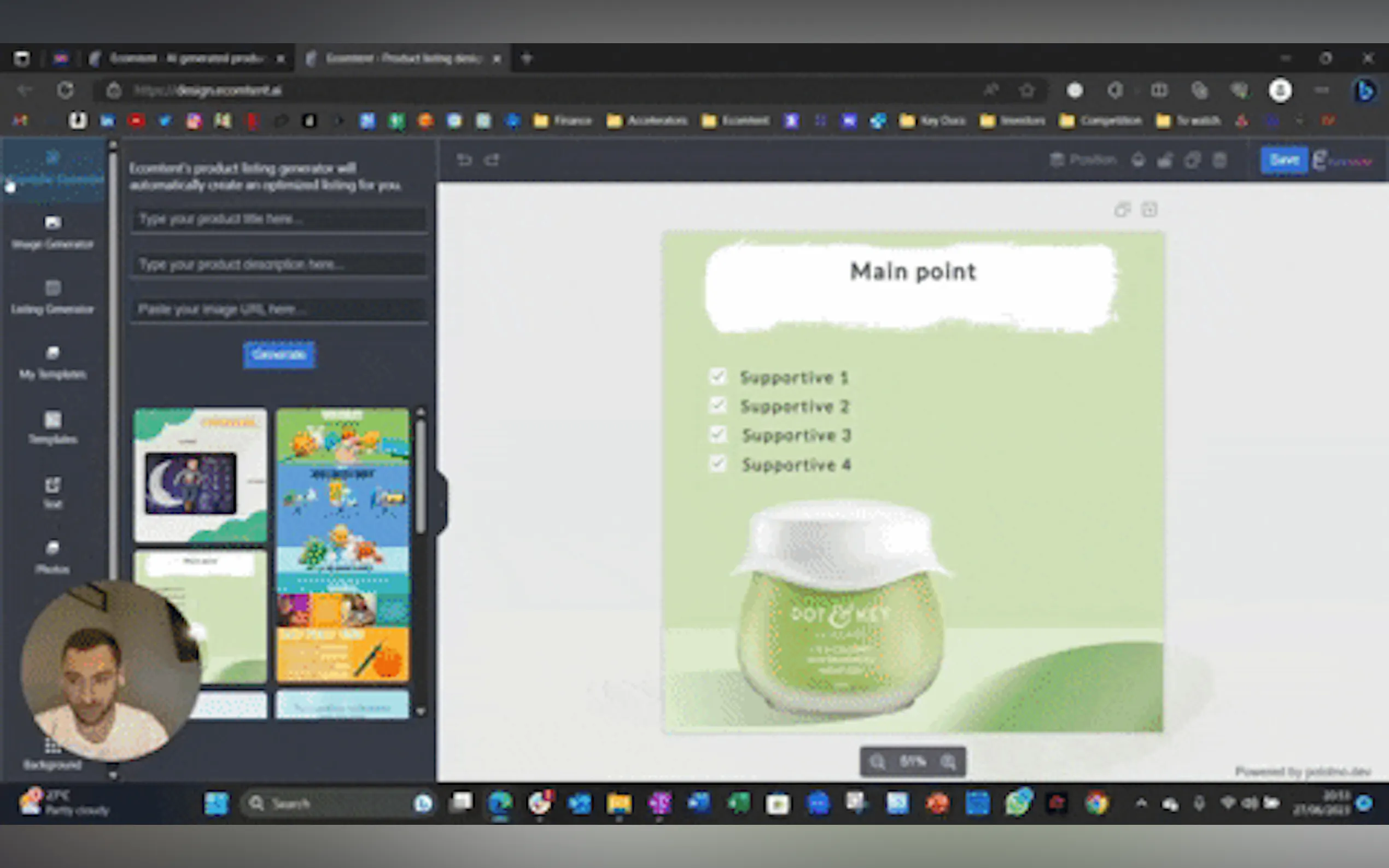
Task: Collapse the side panel with arrow handle
Action: point(441,503)
